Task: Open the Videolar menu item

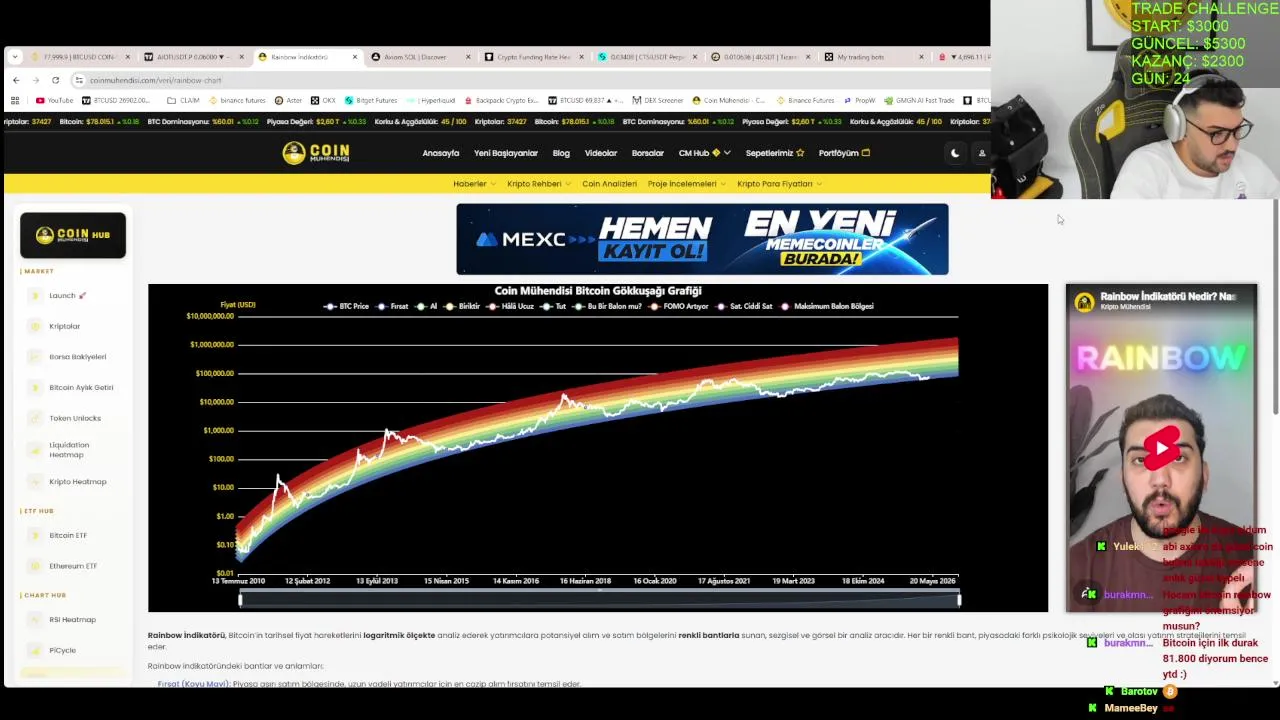Action: pos(601,153)
